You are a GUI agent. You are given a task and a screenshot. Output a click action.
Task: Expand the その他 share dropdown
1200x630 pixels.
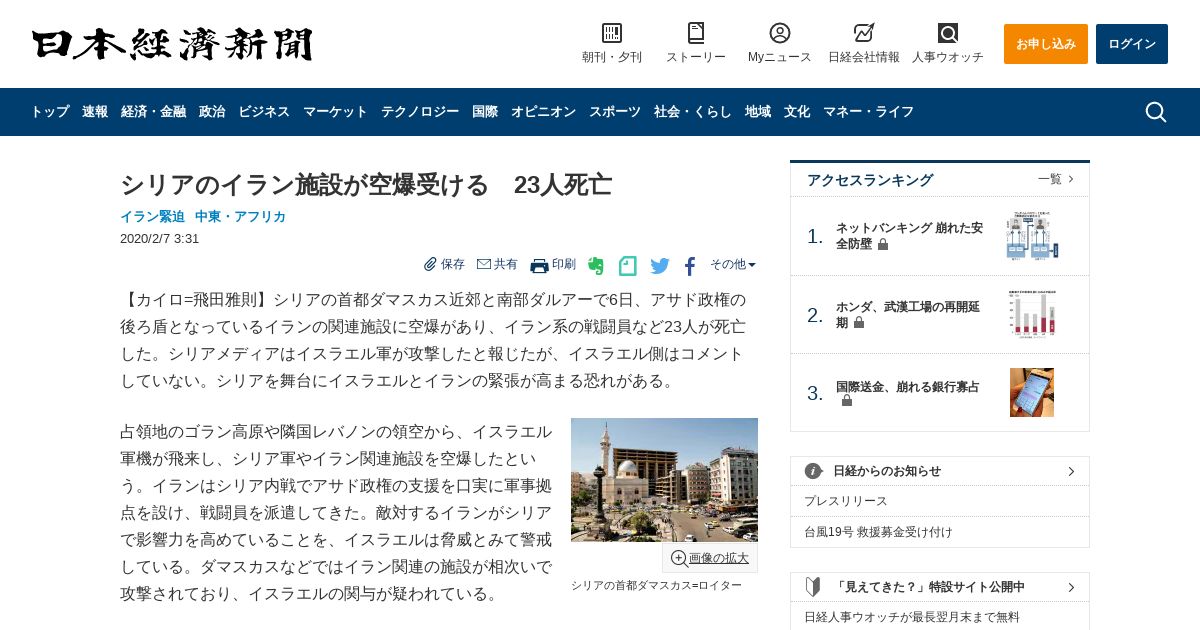pyautogui.click(x=733, y=264)
